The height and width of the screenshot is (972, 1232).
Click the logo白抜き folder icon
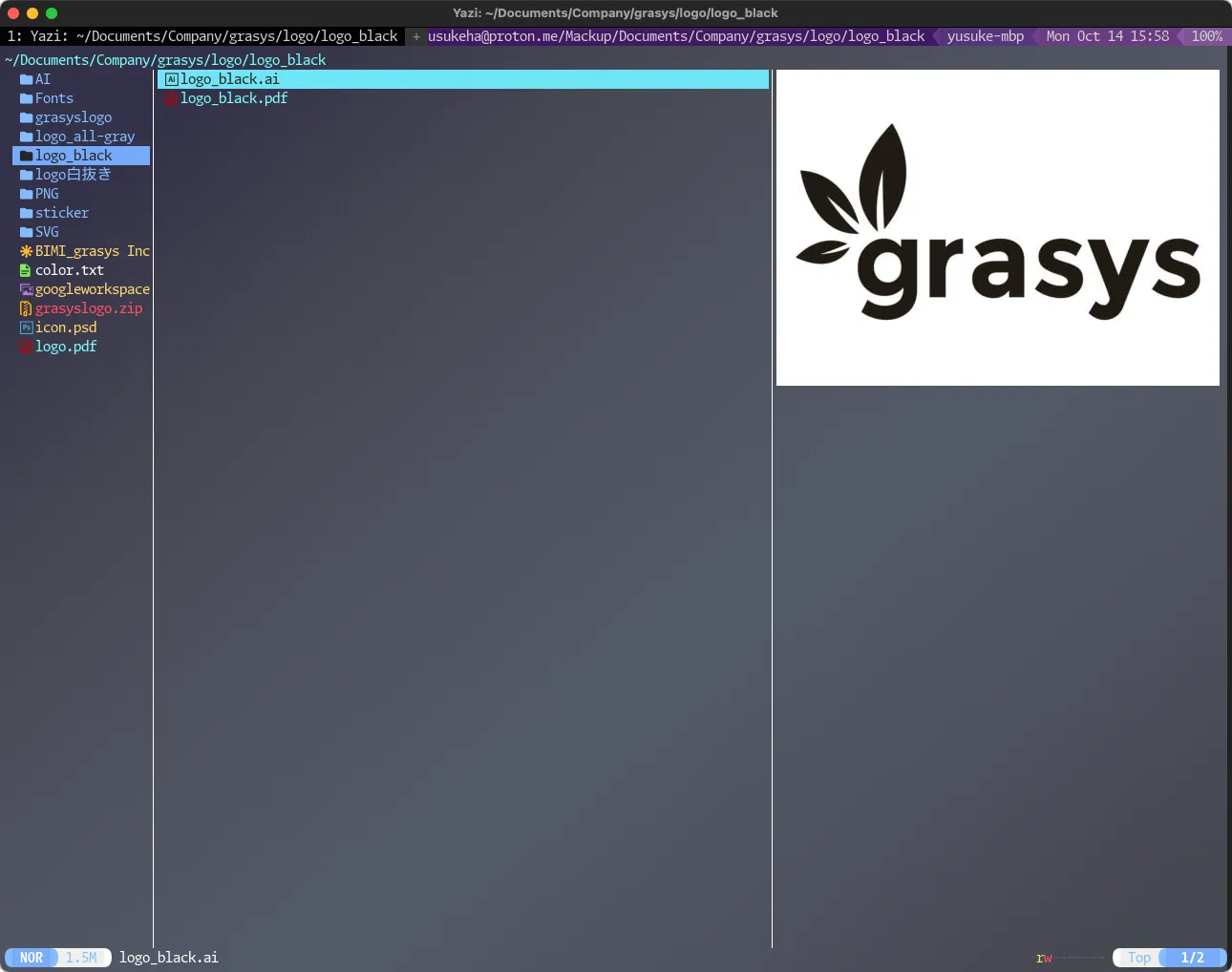pos(26,175)
